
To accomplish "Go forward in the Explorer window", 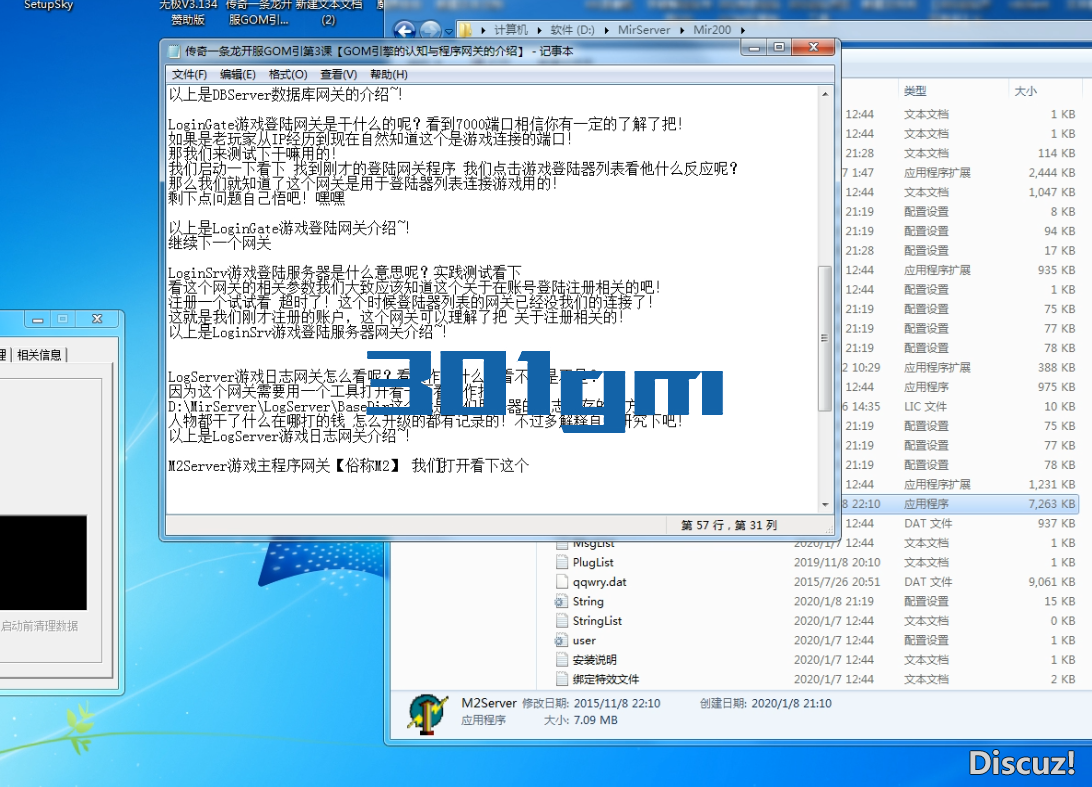I will (x=430, y=30).
